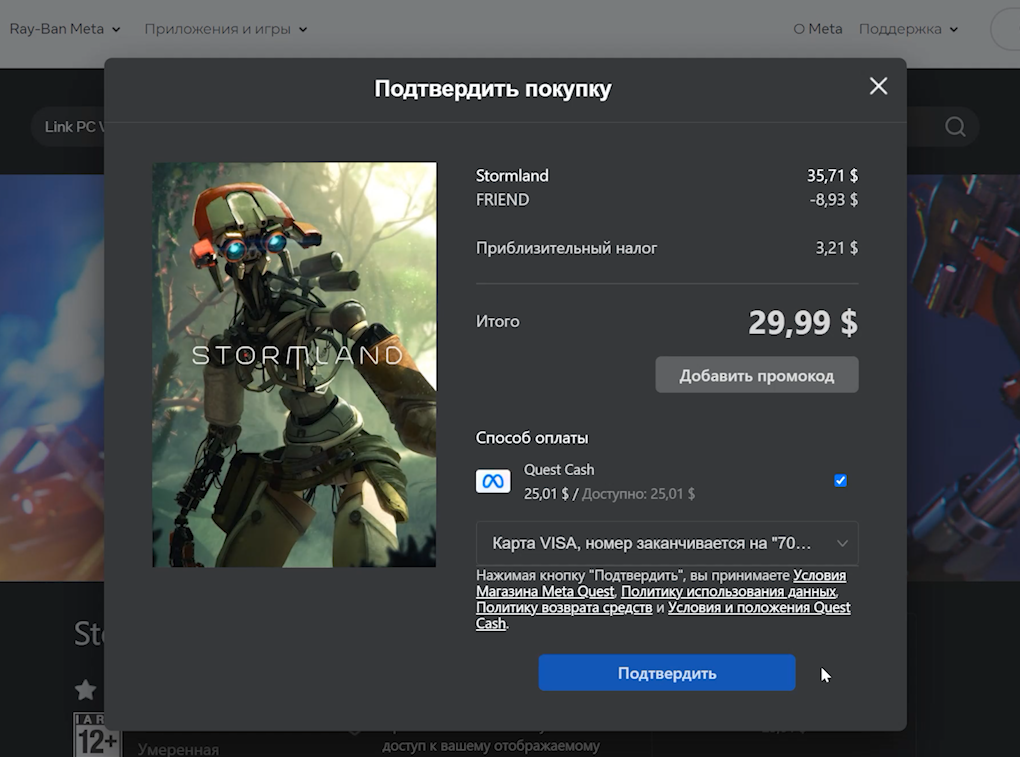Expand the Ray-Ban Meta menu
This screenshot has width=1020, height=757.
pyautogui.click(x=64, y=29)
